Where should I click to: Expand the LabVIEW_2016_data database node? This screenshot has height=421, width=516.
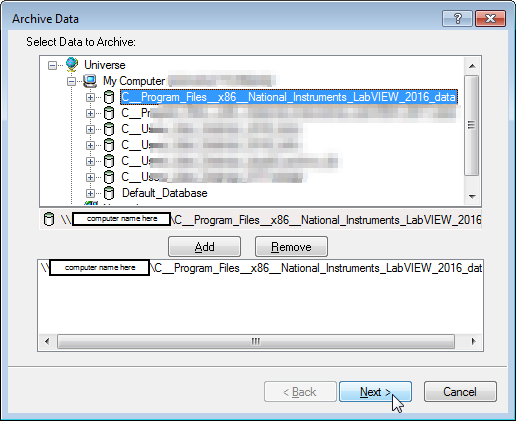(x=90, y=97)
